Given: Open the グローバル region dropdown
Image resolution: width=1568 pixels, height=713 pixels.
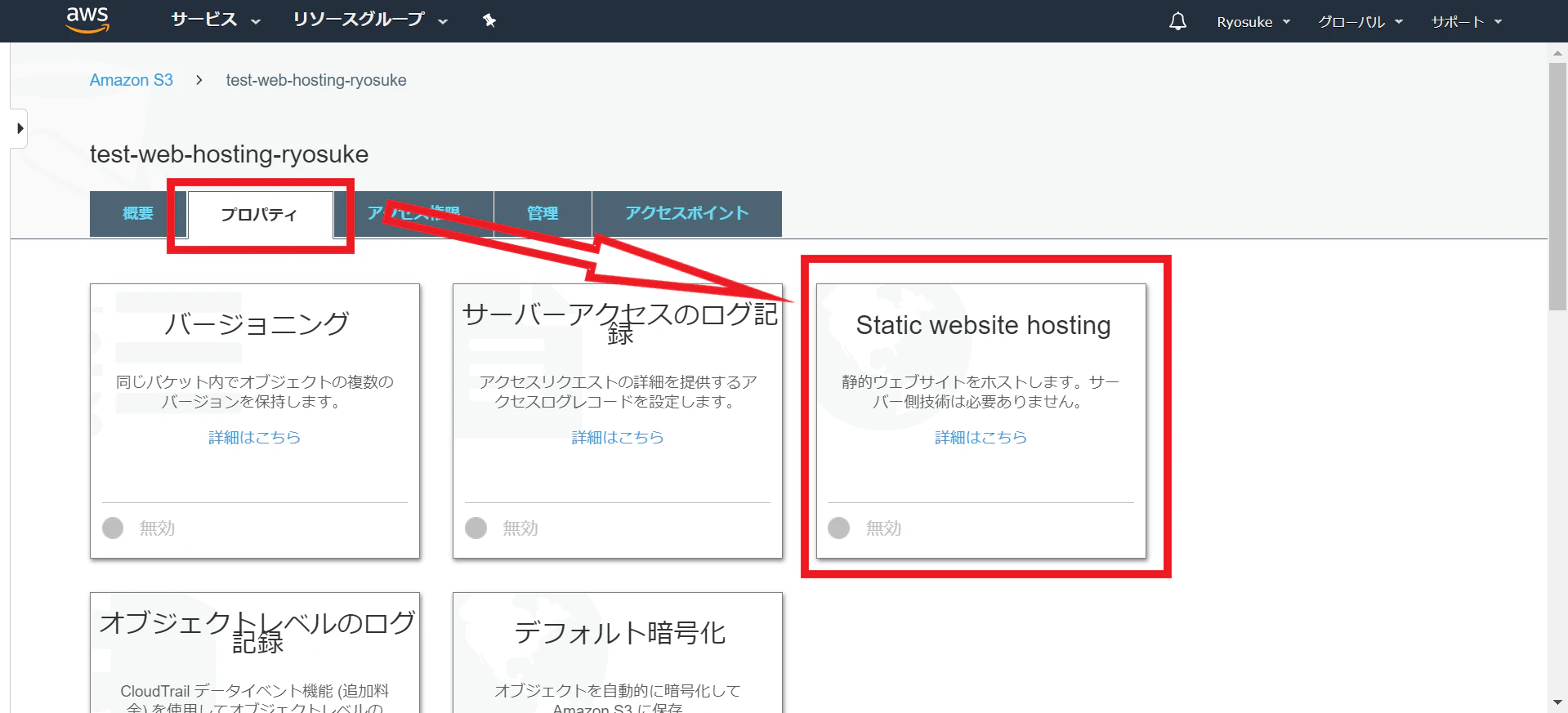Looking at the screenshot, I should [1360, 22].
